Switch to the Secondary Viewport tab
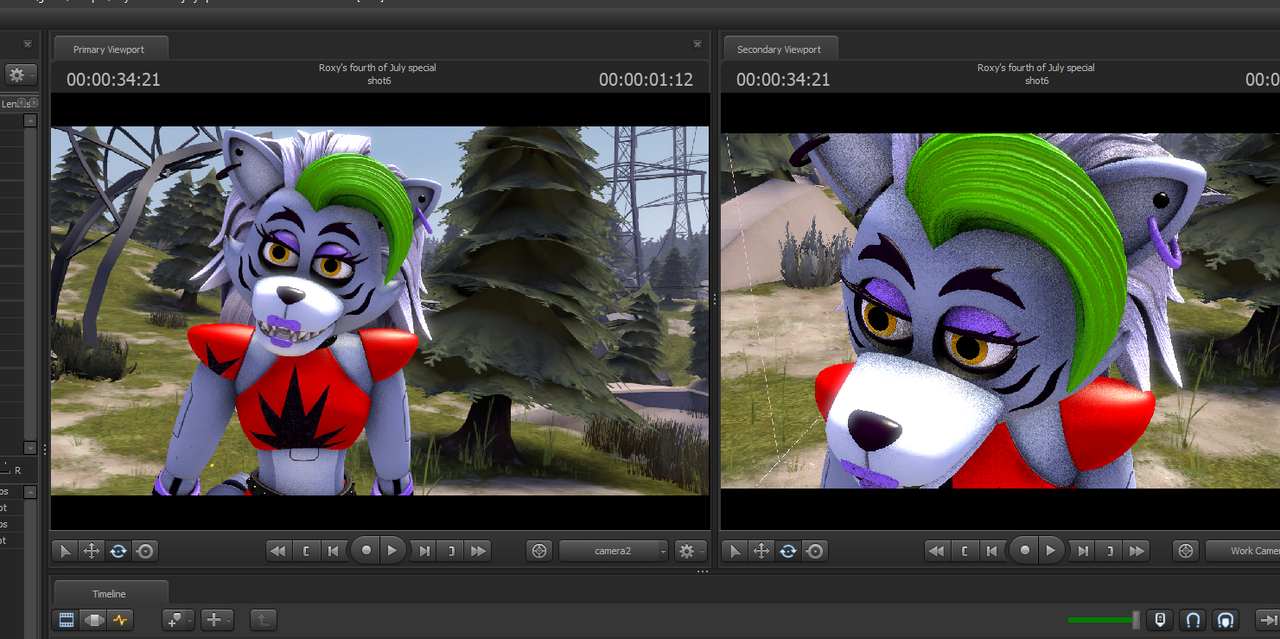Image resolution: width=1280 pixels, height=639 pixels. click(x=779, y=49)
